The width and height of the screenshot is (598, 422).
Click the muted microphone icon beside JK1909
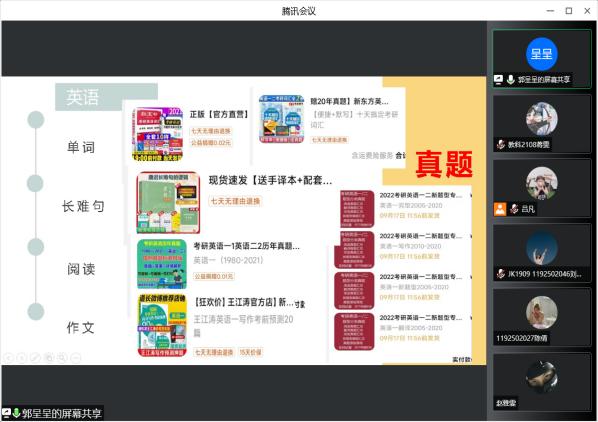click(501, 274)
